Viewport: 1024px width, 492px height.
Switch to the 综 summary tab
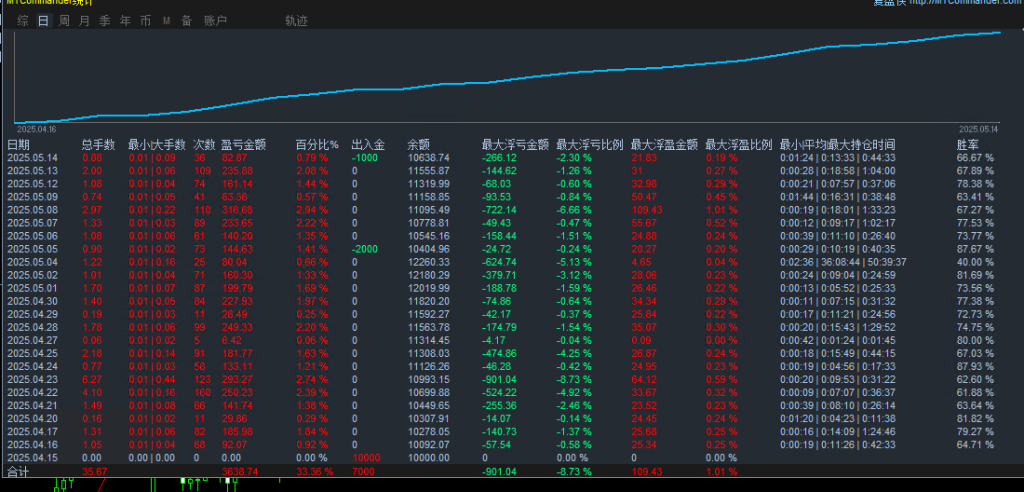tap(22, 20)
